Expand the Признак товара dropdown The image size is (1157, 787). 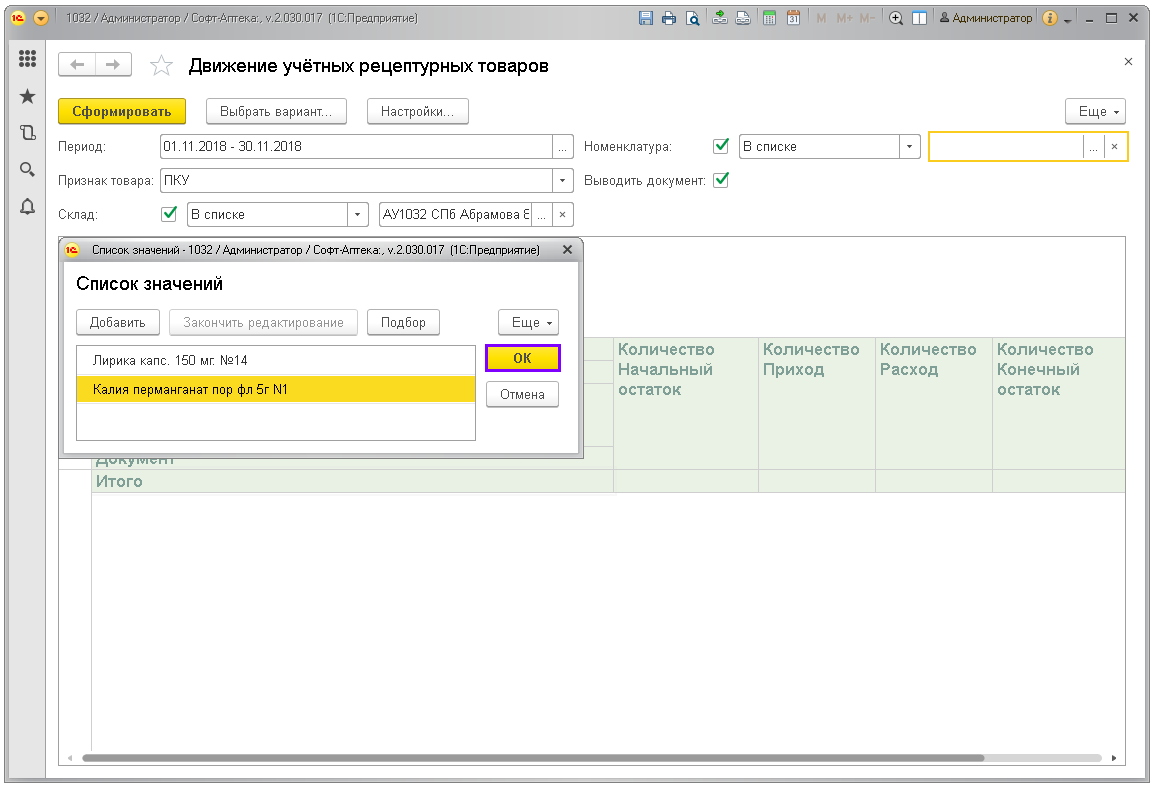(x=564, y=181)
